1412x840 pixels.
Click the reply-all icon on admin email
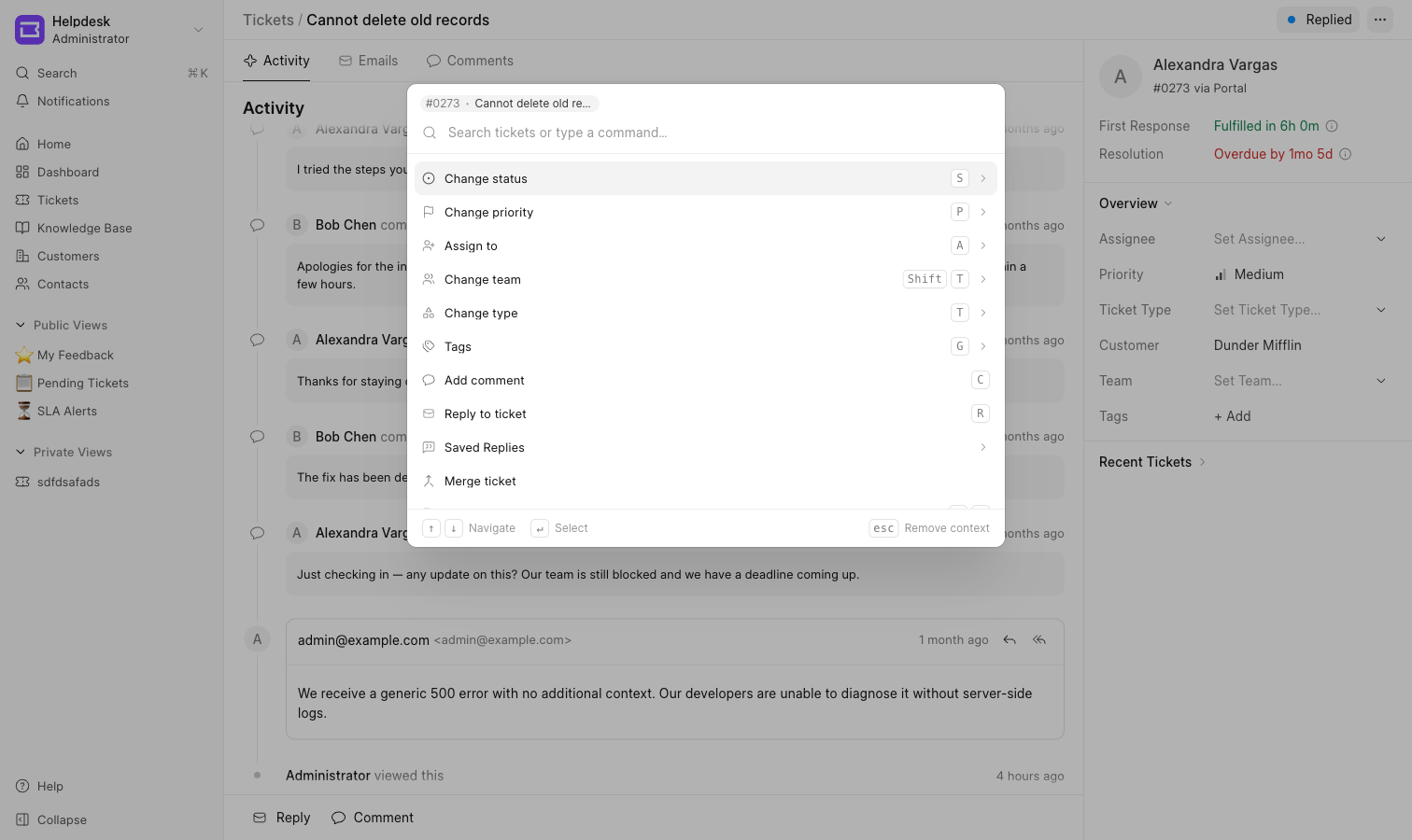click(1039, 640)
